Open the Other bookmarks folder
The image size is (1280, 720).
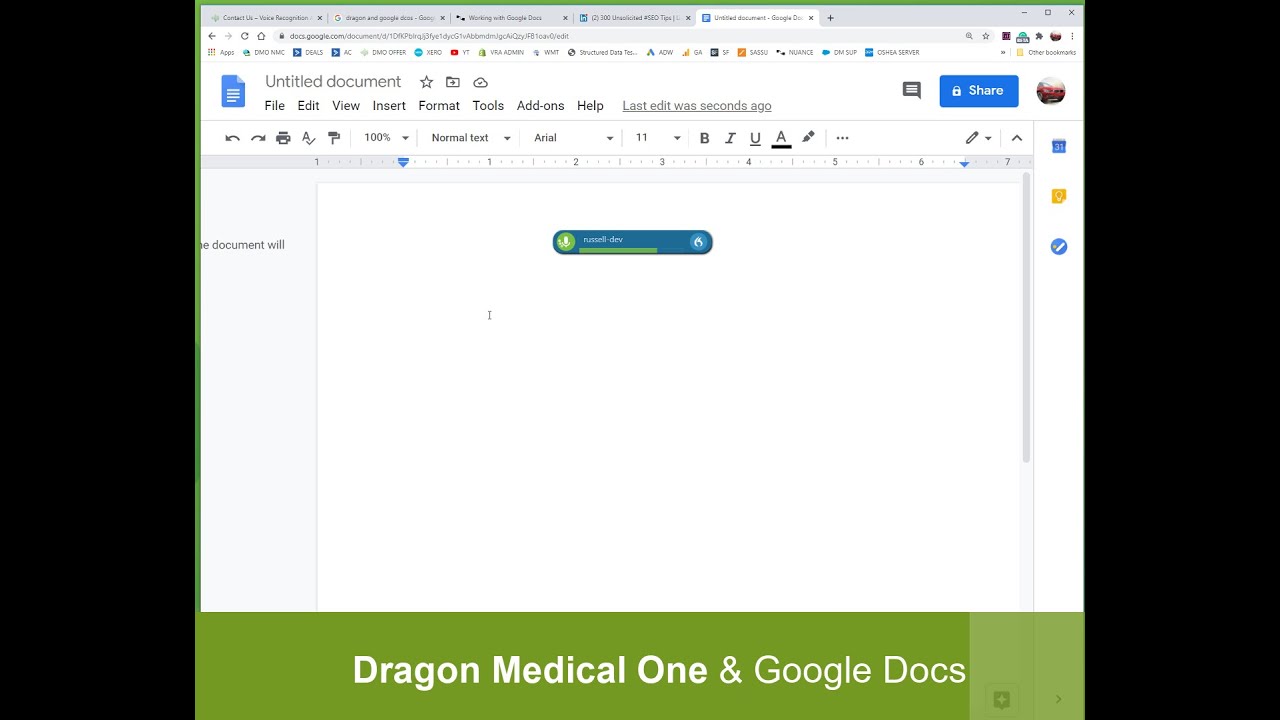pos(1046,52)
